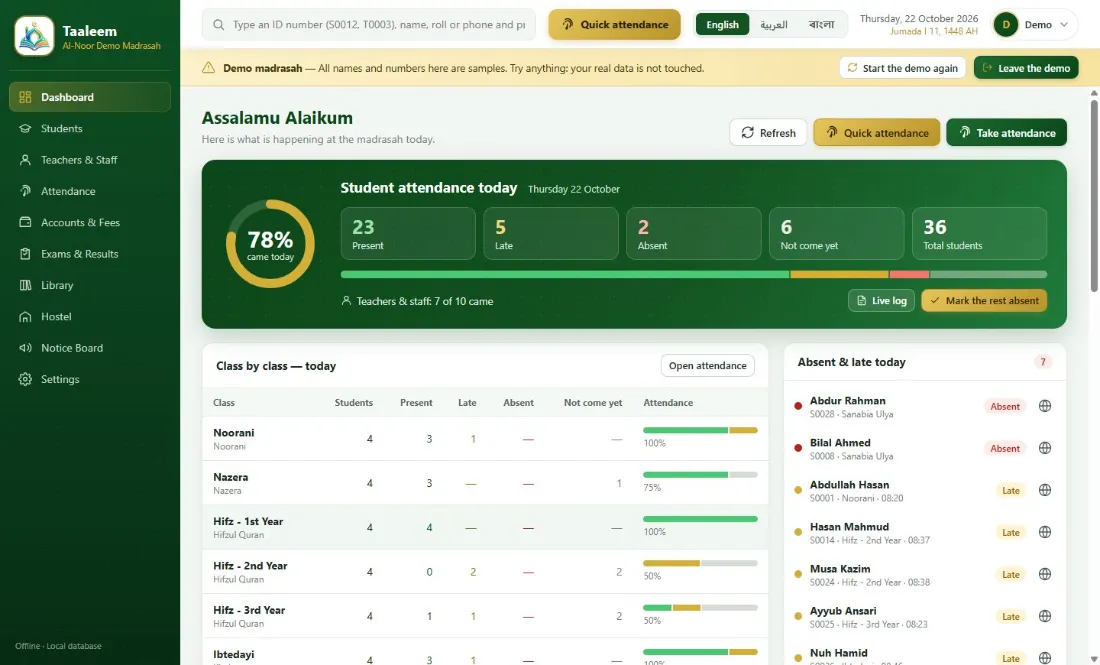The image size is (1100, 665).
Task: Open Accounts & Fees section
Action: click(x=90, y=222)
